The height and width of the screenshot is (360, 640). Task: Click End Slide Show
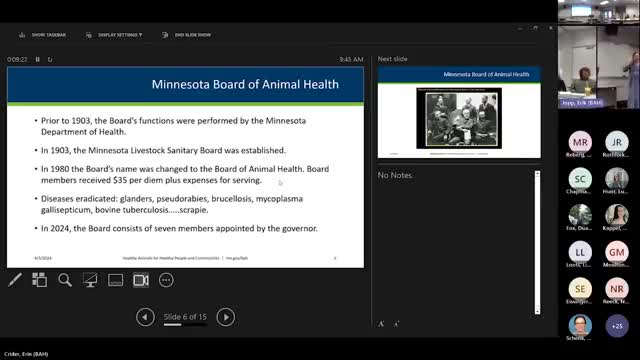[x=187, y=35]
